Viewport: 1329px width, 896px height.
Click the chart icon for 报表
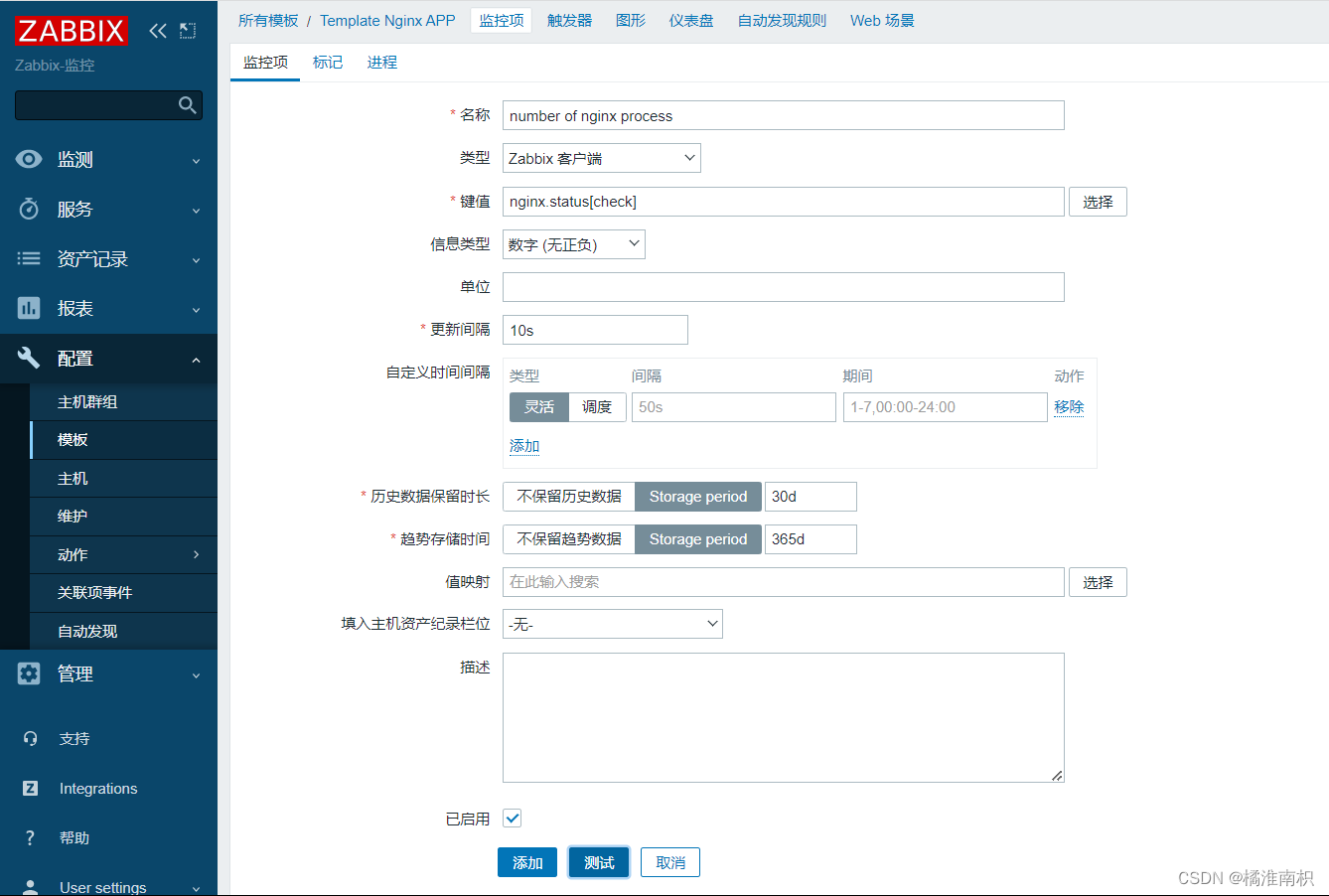(29, 308)
